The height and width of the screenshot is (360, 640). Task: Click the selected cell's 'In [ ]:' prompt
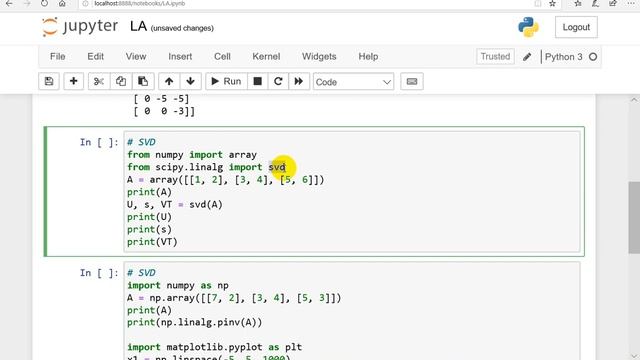[x=99, y=142]
